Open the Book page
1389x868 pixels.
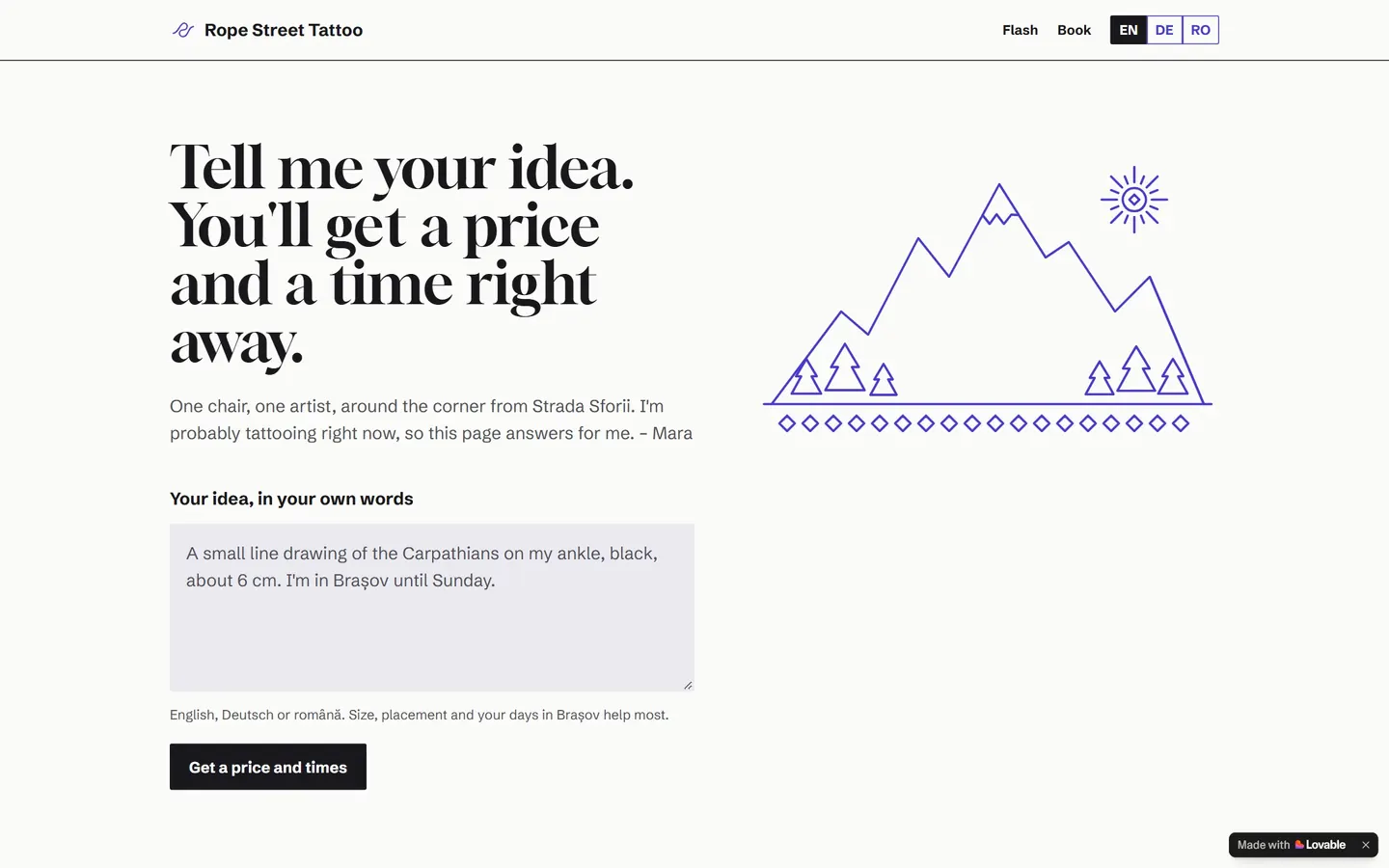pos(1074,30)
